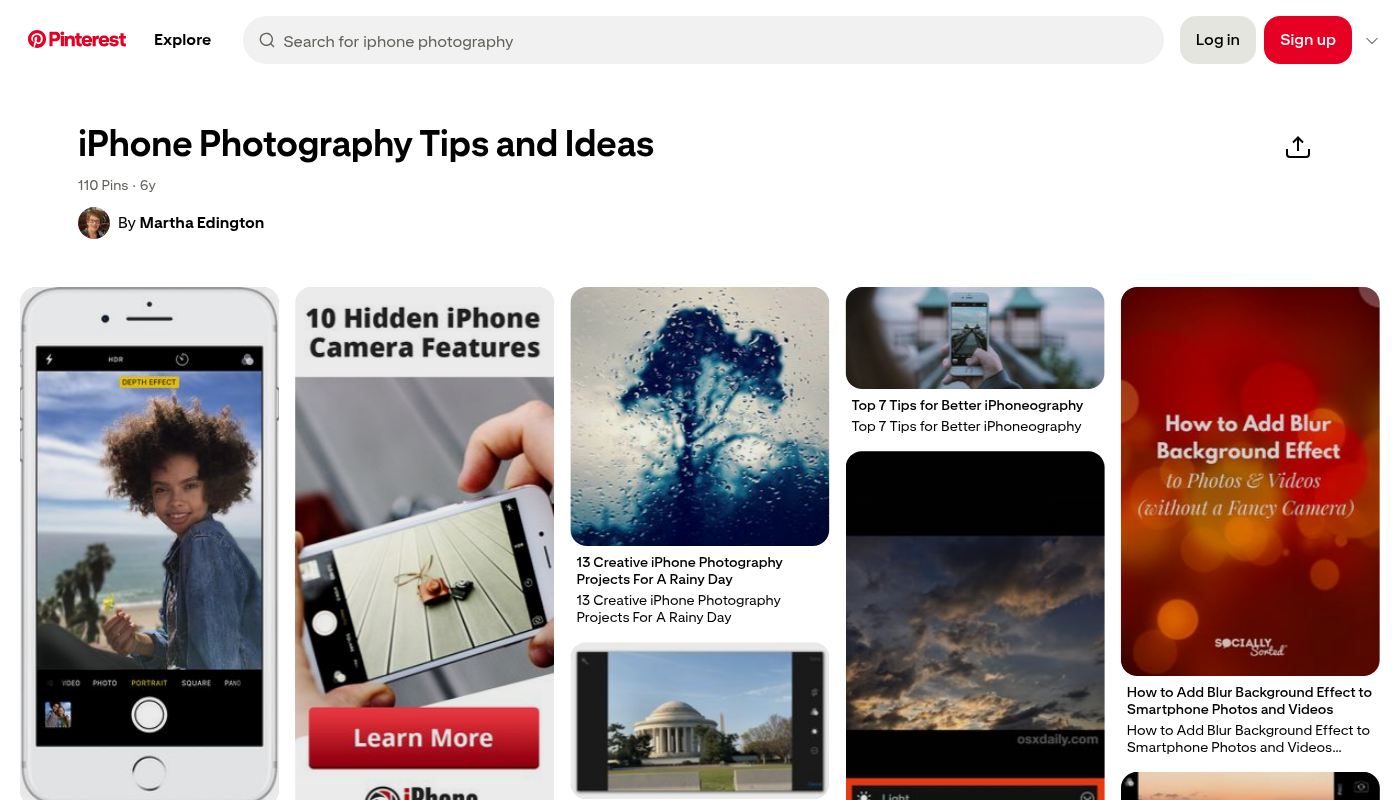Image resolution: width=1400 pixels, height=800 pixels.
Task: Open the Jefferson Memorial photo pin
Action: point(700,721)
